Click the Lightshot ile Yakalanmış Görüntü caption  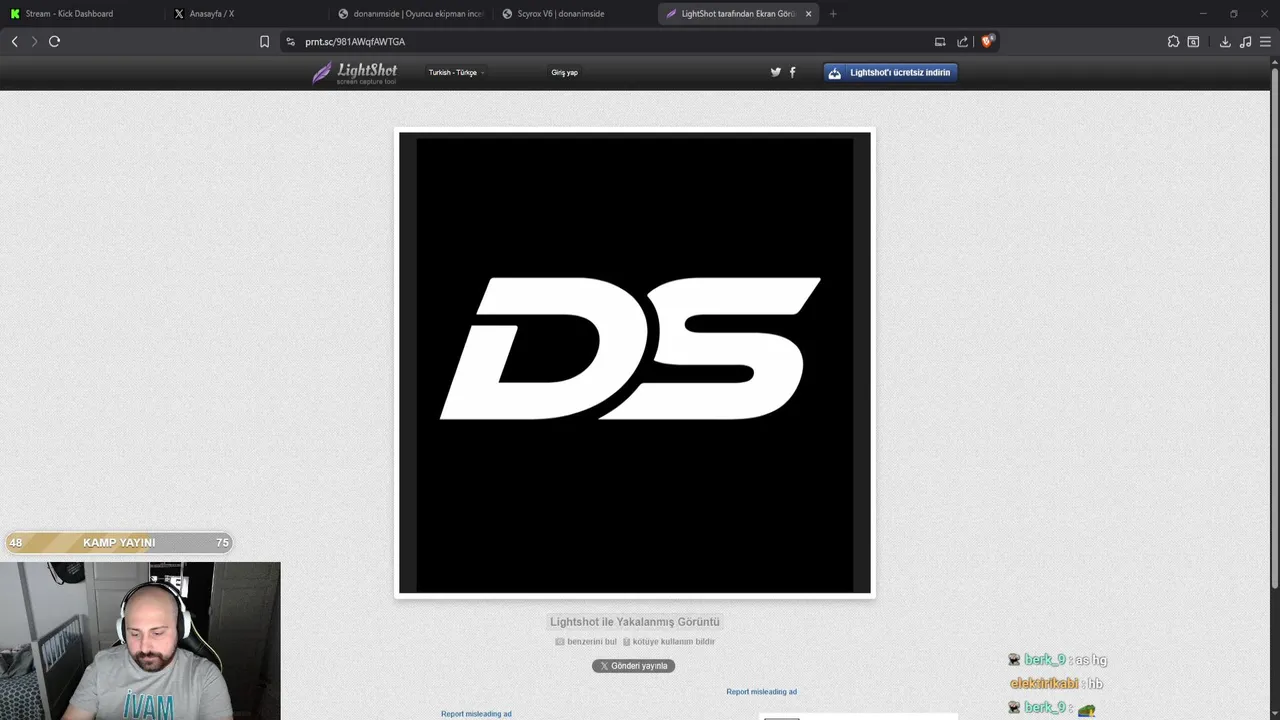tap(635, 622)
